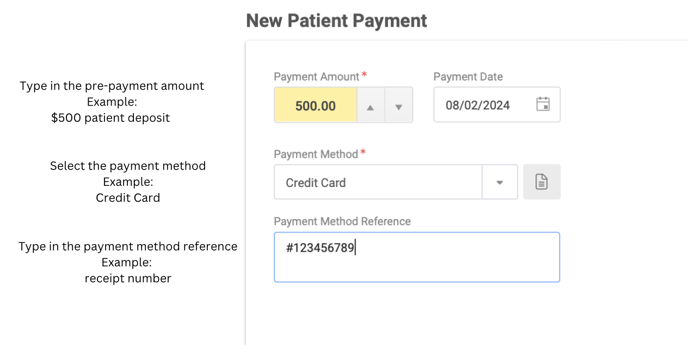
Task: Click the Payment Method Reference label
Action: click(x=342, y=222)
